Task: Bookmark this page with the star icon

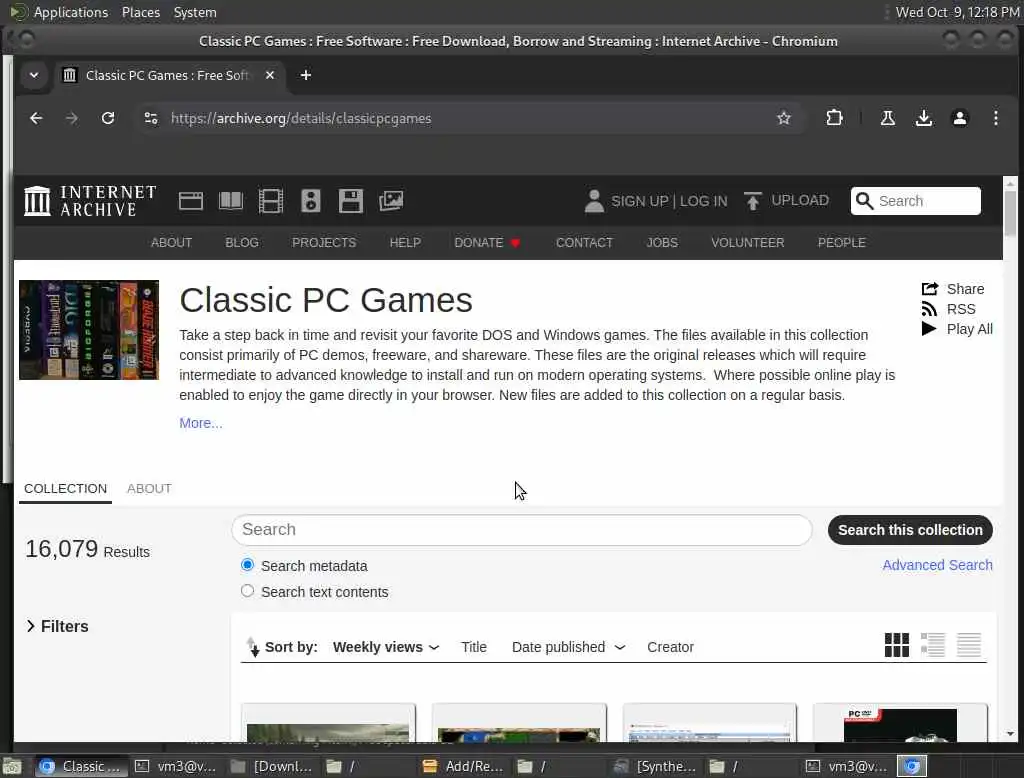Action: pos(784,118)
